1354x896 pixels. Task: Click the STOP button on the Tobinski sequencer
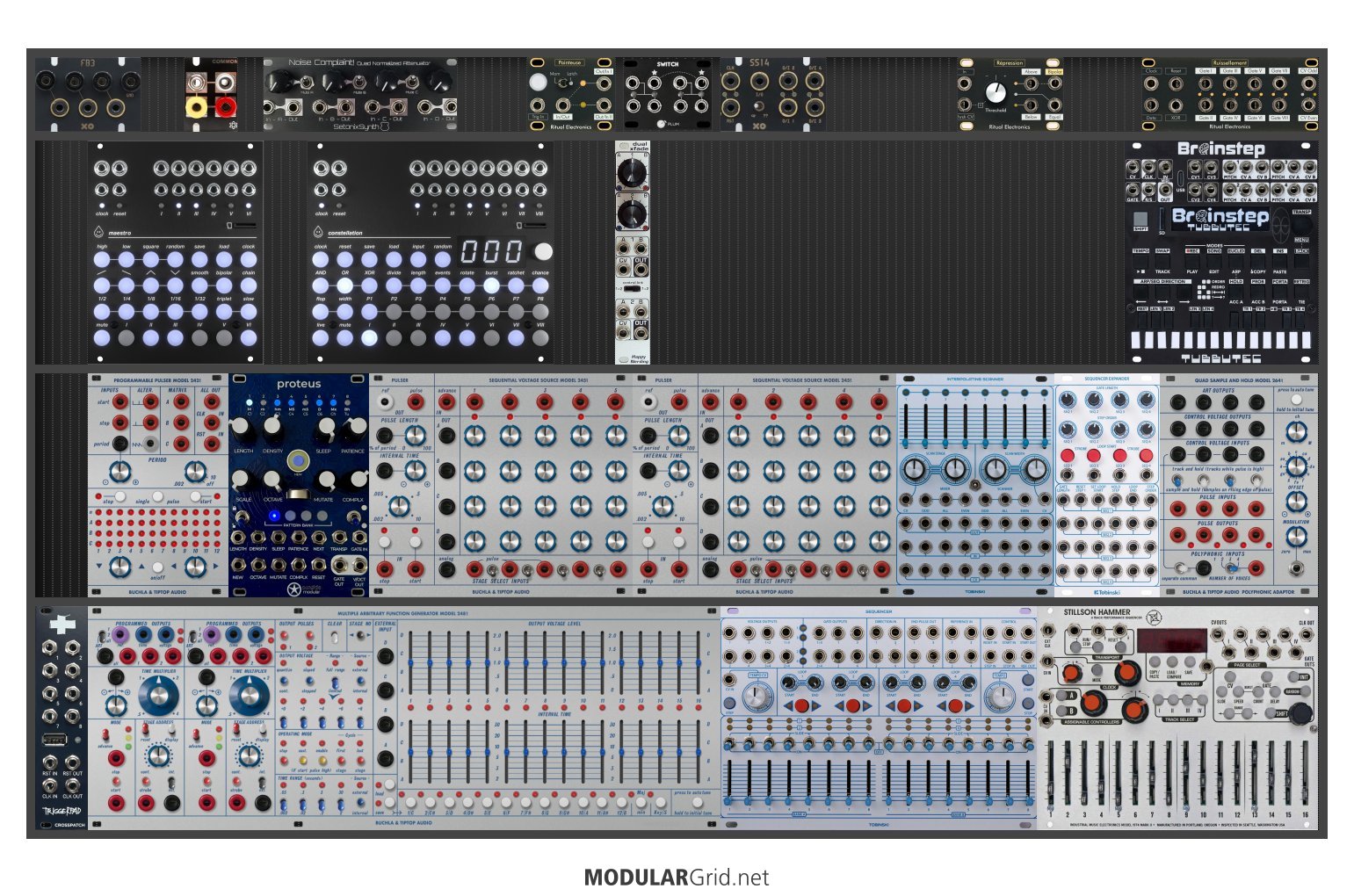click(1027, 703)
